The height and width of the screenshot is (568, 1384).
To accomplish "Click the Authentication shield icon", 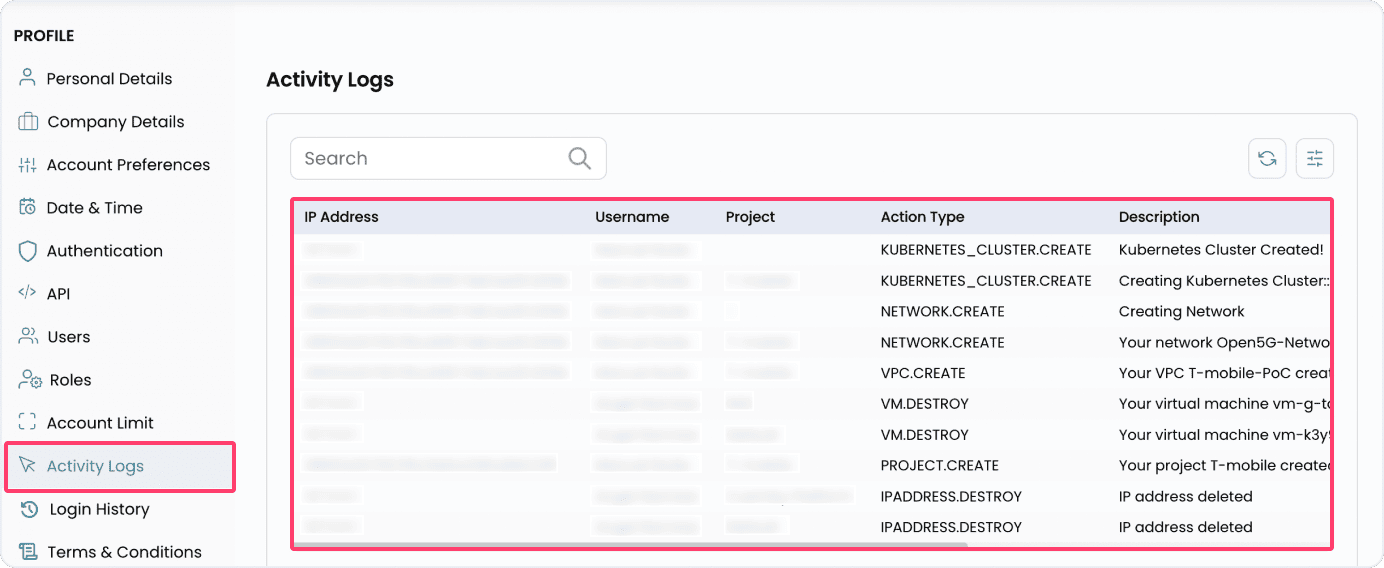I will 27,251.
